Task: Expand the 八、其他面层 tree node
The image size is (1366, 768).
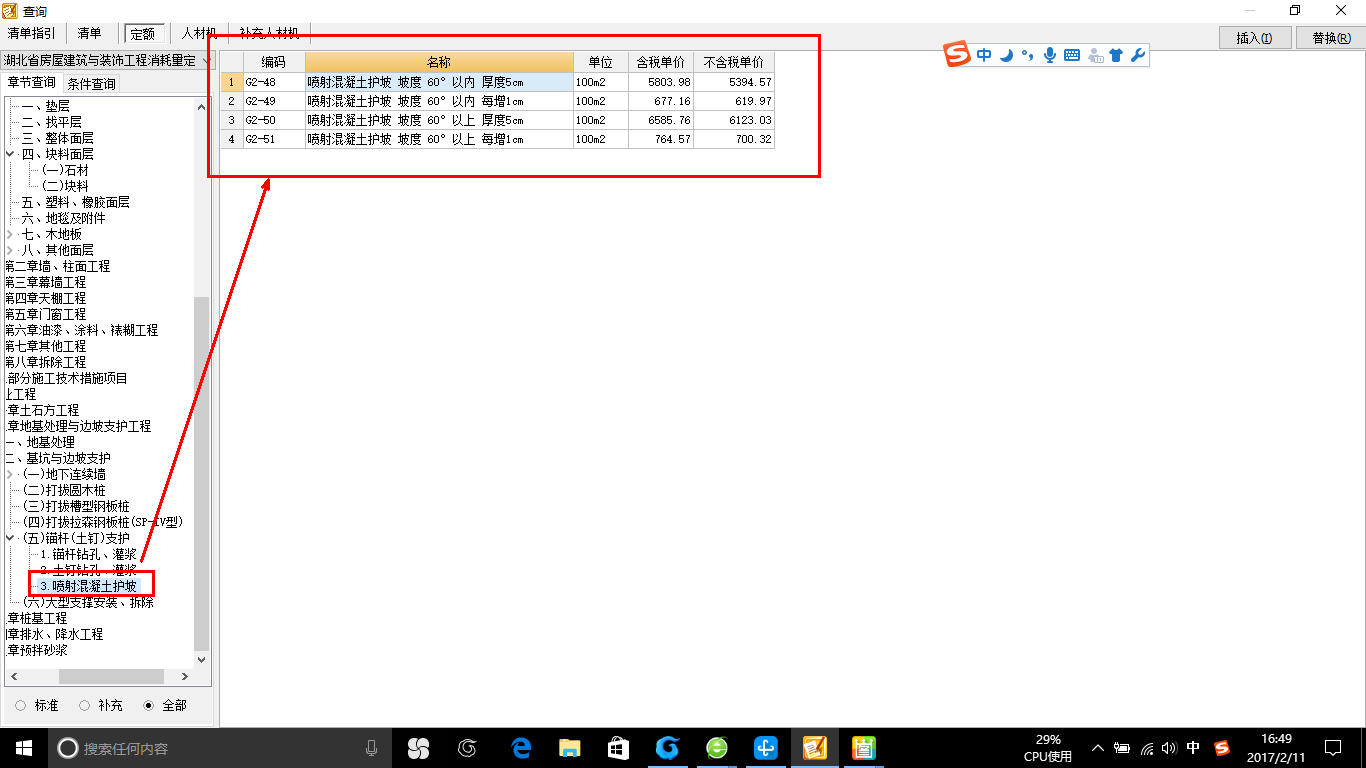Action: [10, 250]
